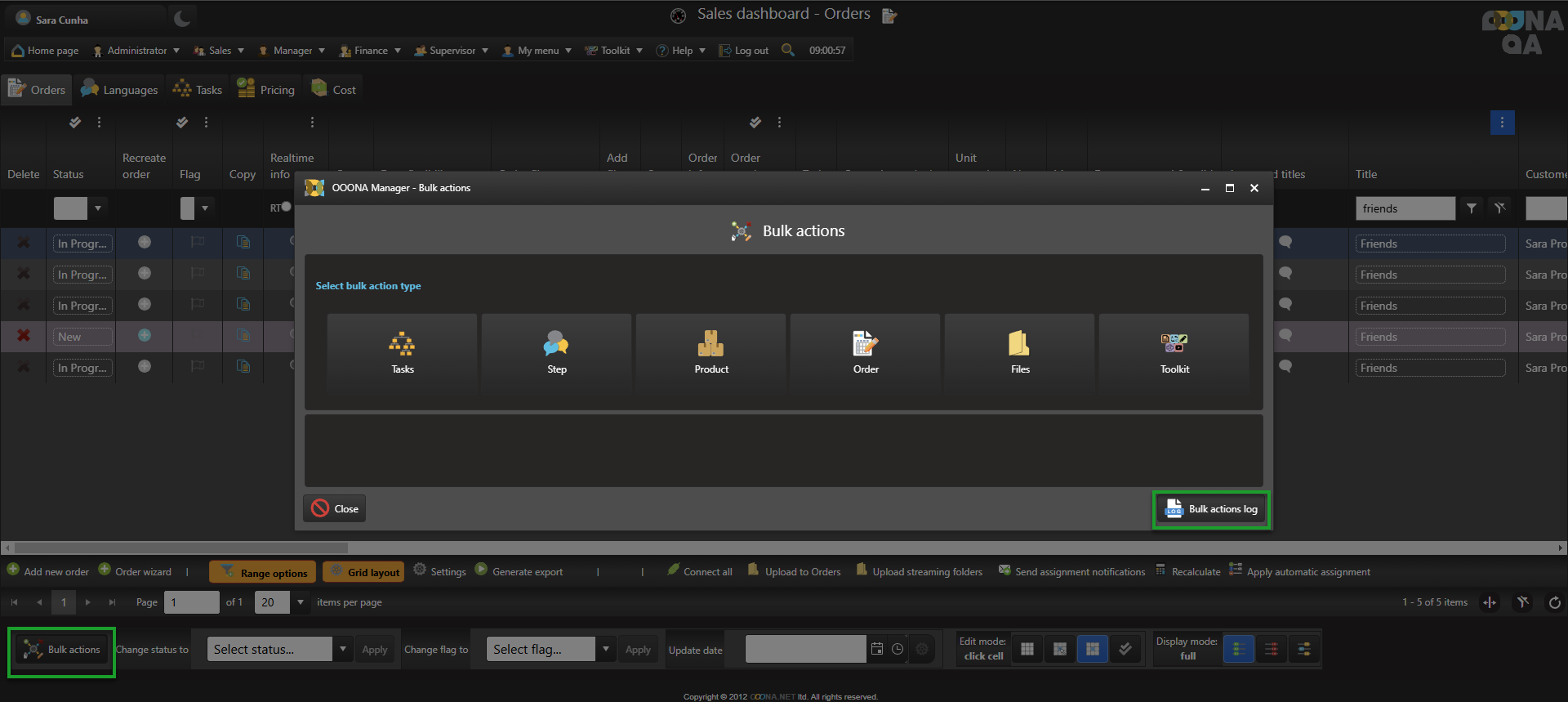
Task: Open the Bulk actions log
Action: click(x=1212, y=509)
